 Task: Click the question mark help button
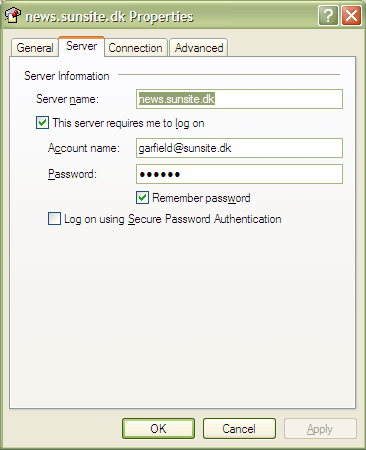(328, 15)
